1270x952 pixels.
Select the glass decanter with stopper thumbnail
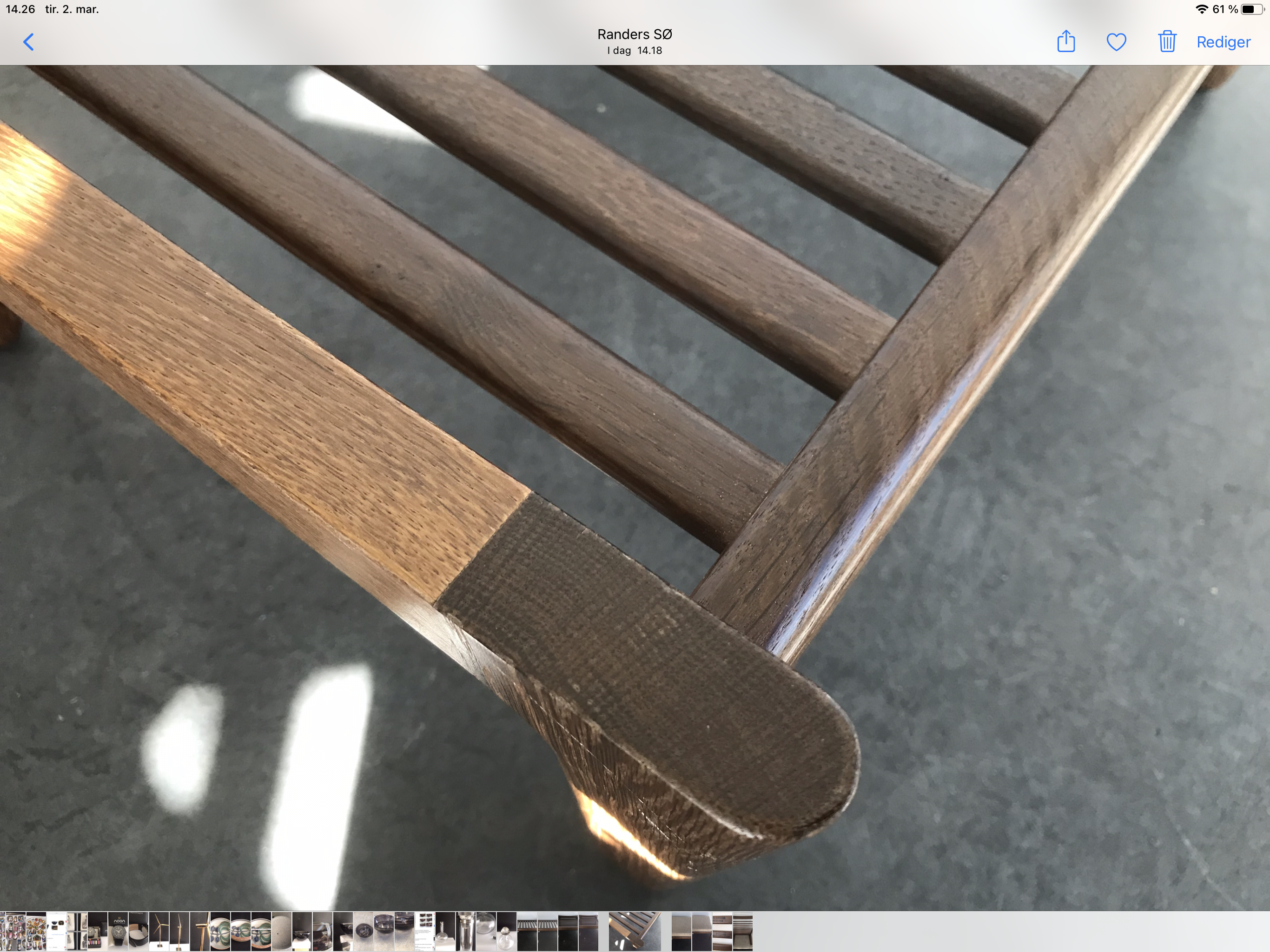507,932
